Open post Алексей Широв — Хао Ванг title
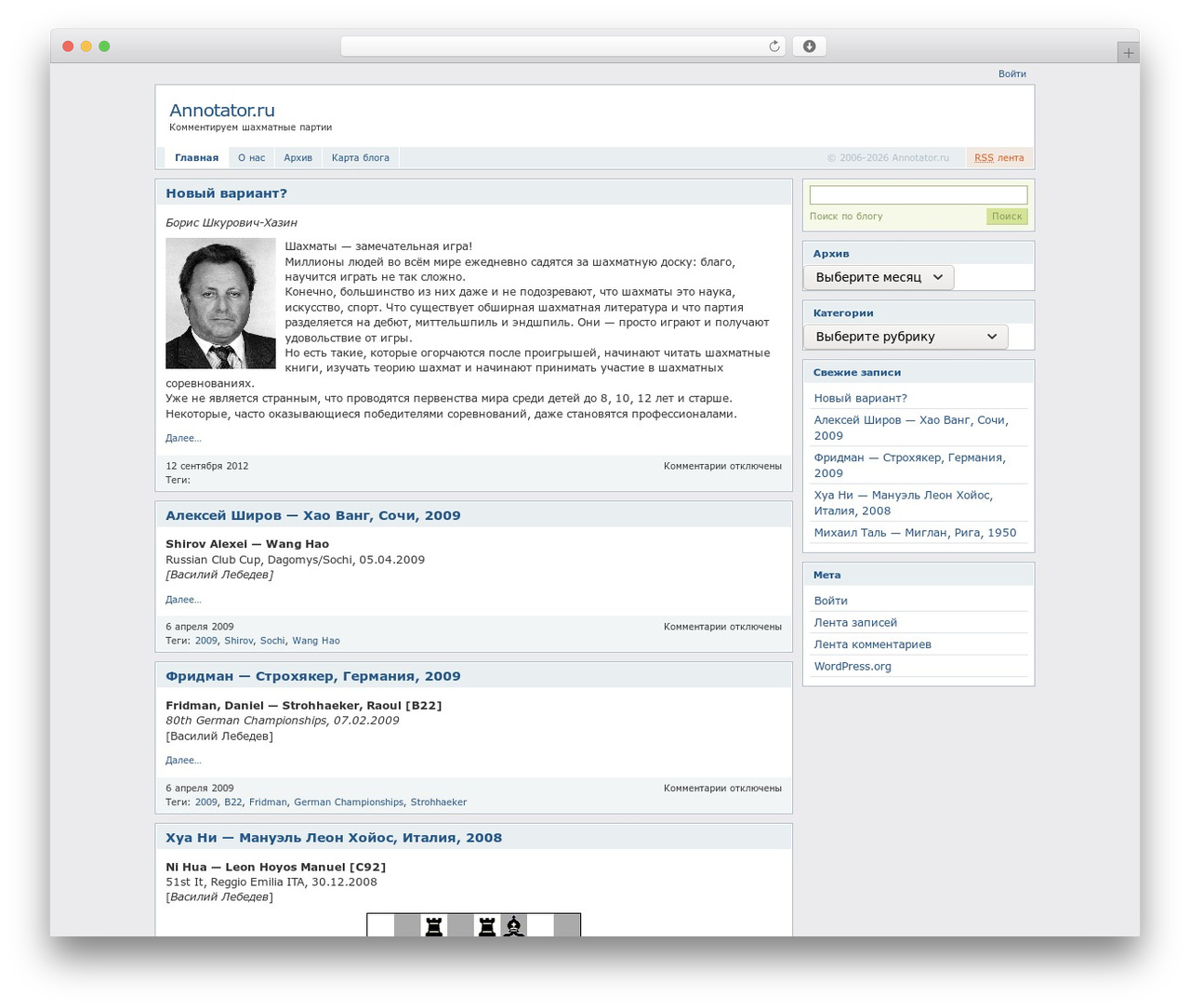Viewport: 1190px width, 1008px height. (313, 515)
